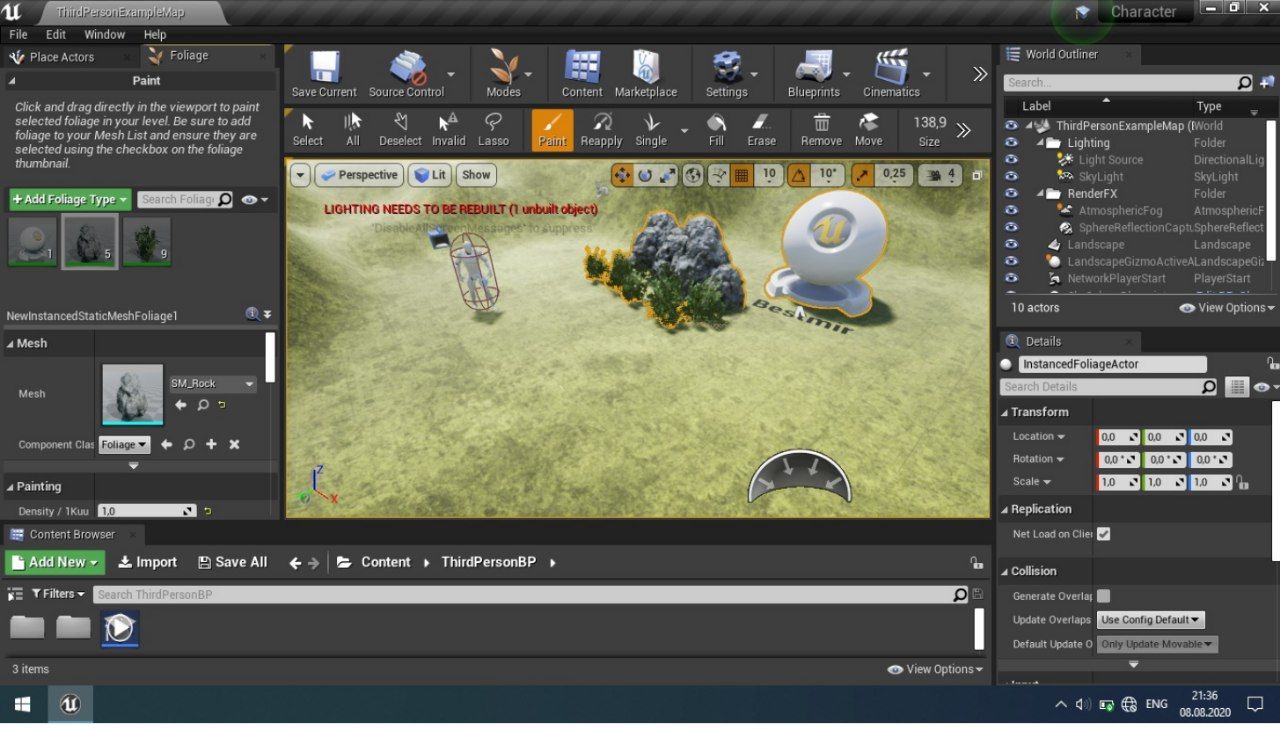Viewport: 1280px width, 730px height.
Task: Toggle world/local coordinate globe icon
Action: pyautogui.click(x=693, y=175)
